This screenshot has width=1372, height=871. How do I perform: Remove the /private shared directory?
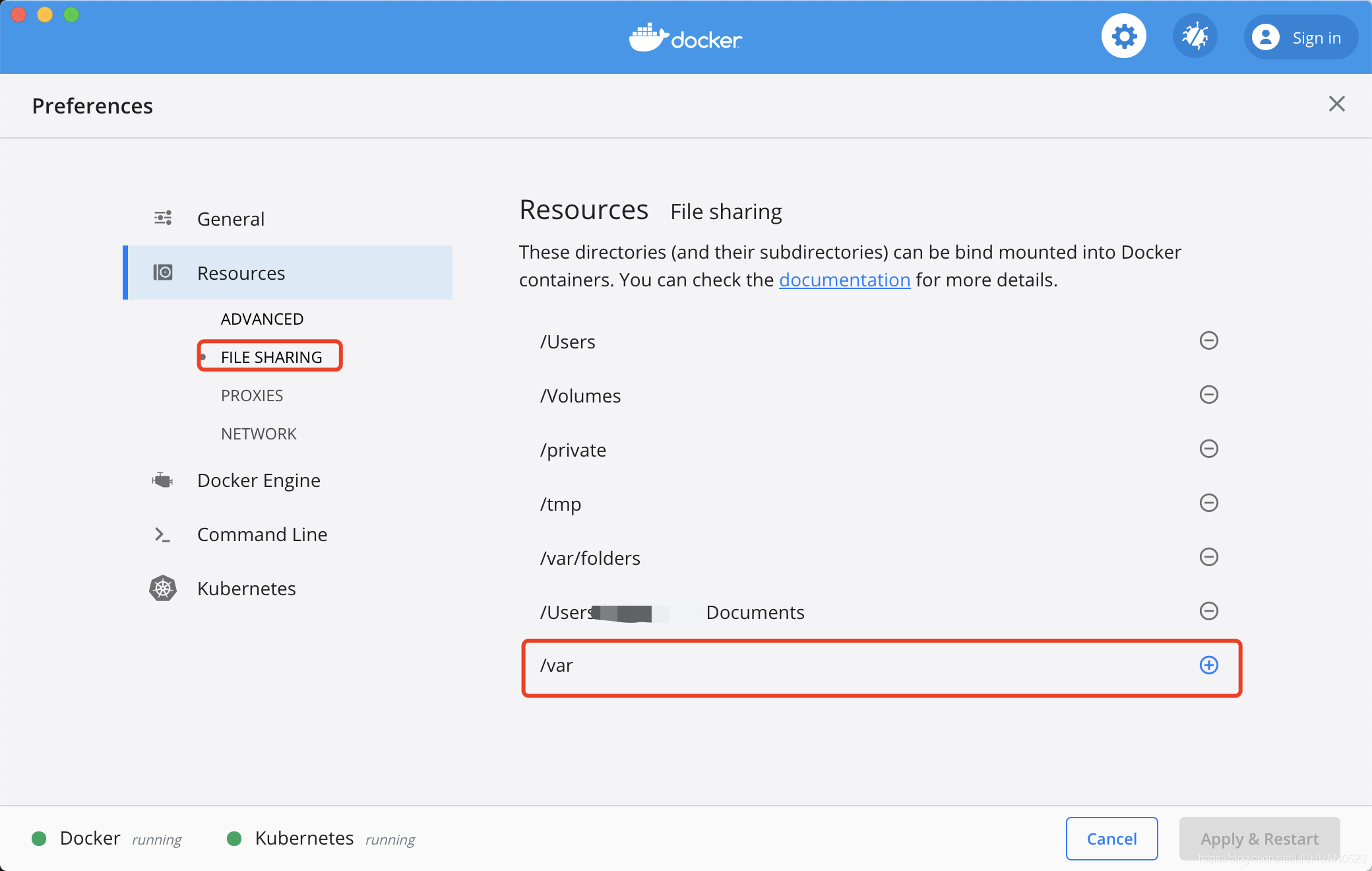[1208, 449]
